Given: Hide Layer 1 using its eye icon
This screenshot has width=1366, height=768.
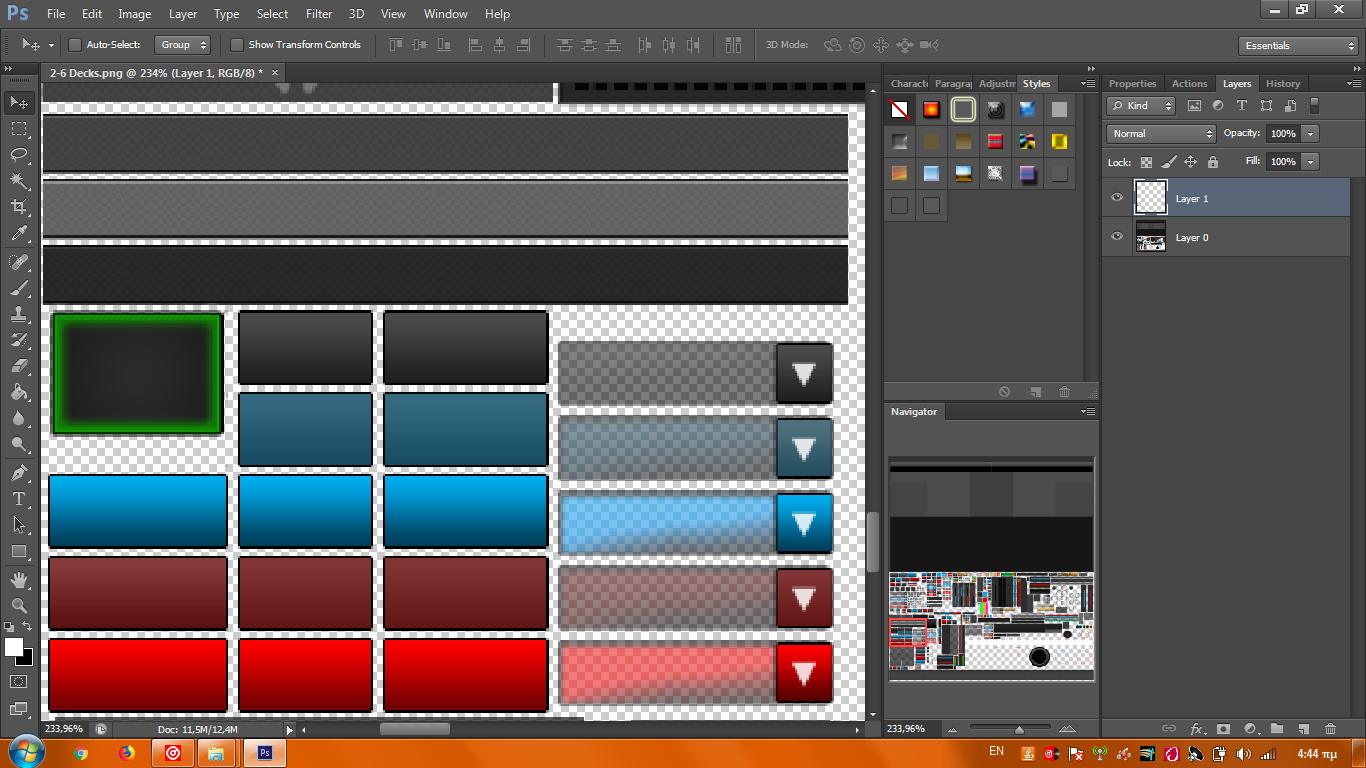Looking at the screenshot, I should coord(1117,198).
